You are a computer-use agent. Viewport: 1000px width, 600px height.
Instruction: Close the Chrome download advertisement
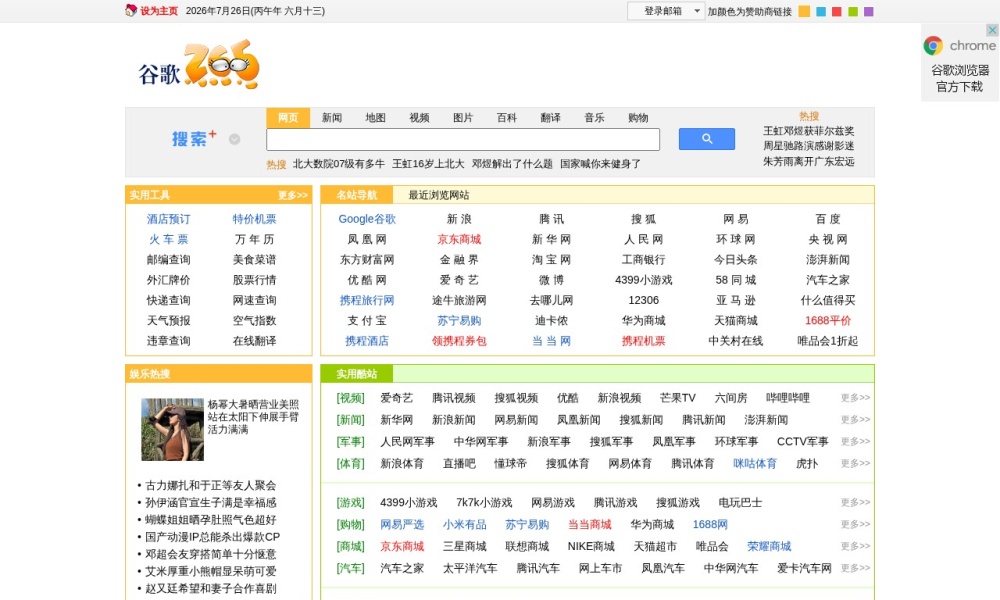[x=992, y=30]
